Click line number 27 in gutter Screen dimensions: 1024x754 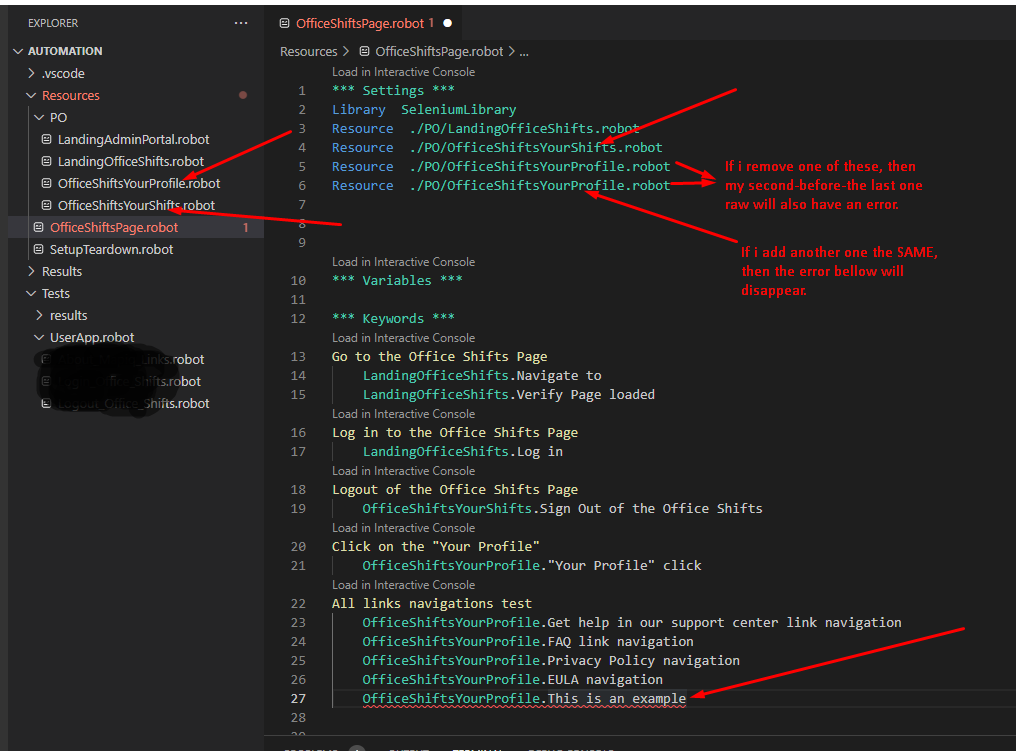click(x=298, y=699)
